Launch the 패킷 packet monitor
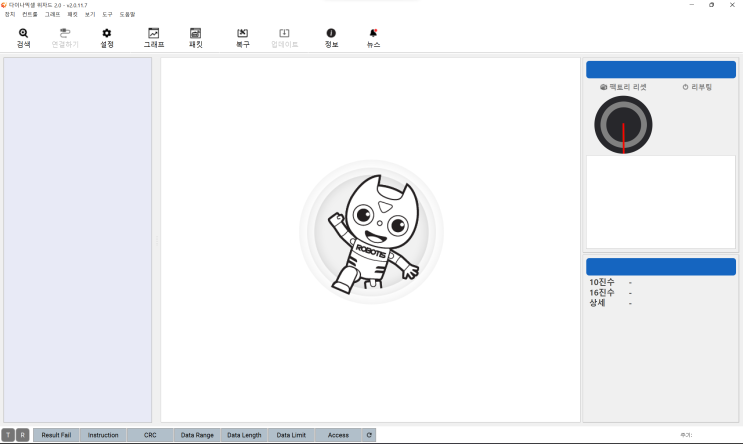Screen dimensions: 743x444 click(196, 38)
